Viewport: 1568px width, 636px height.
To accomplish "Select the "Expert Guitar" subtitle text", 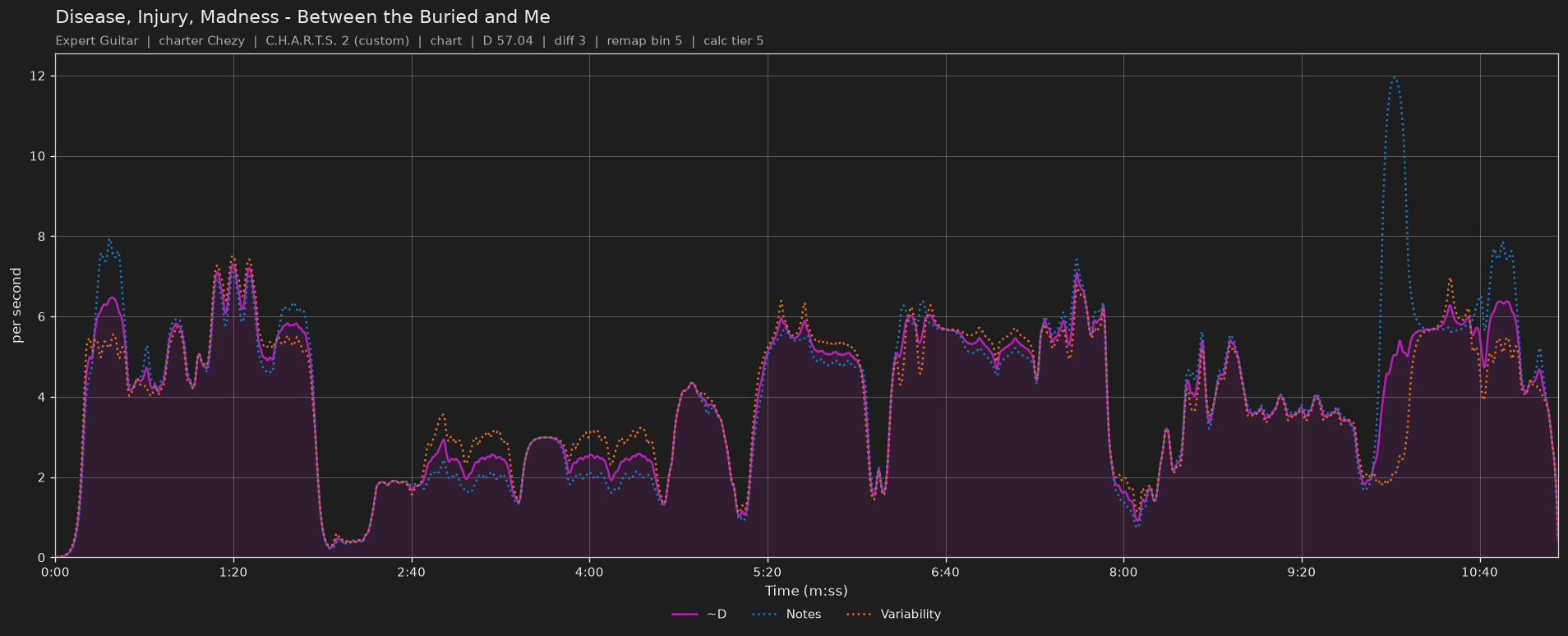I will pos(97,41).
